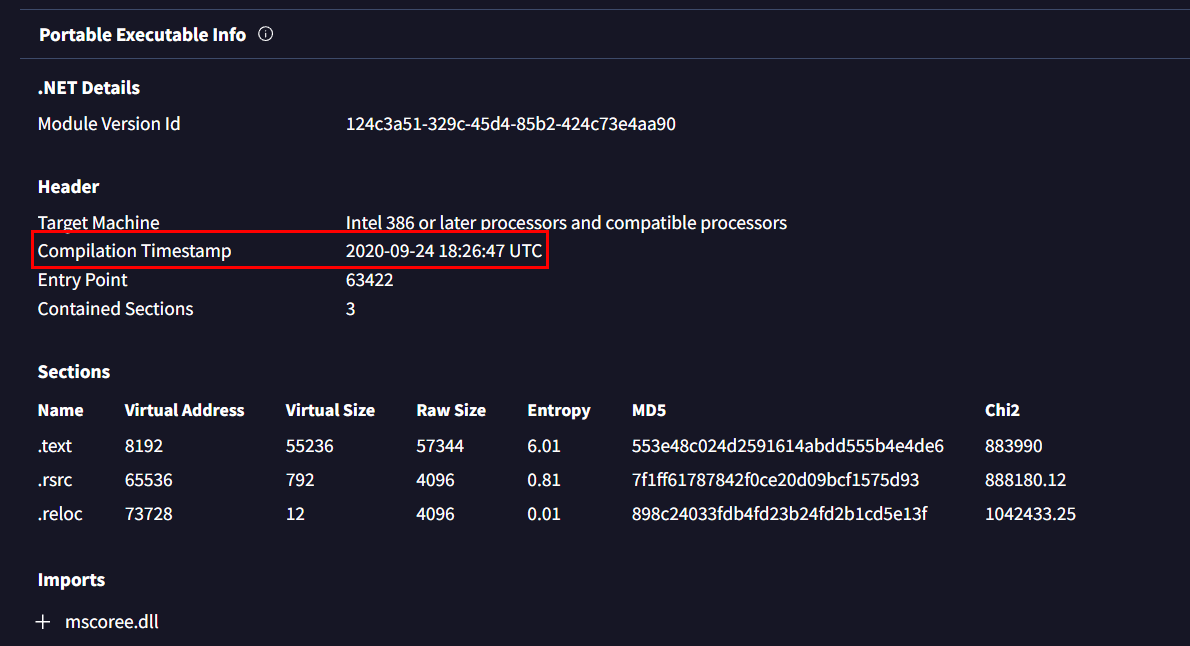Select the Compilation Timestamp value
The height and width of the screenshot is (646, 1190).
pyautogui.click(x=444, y=251)
